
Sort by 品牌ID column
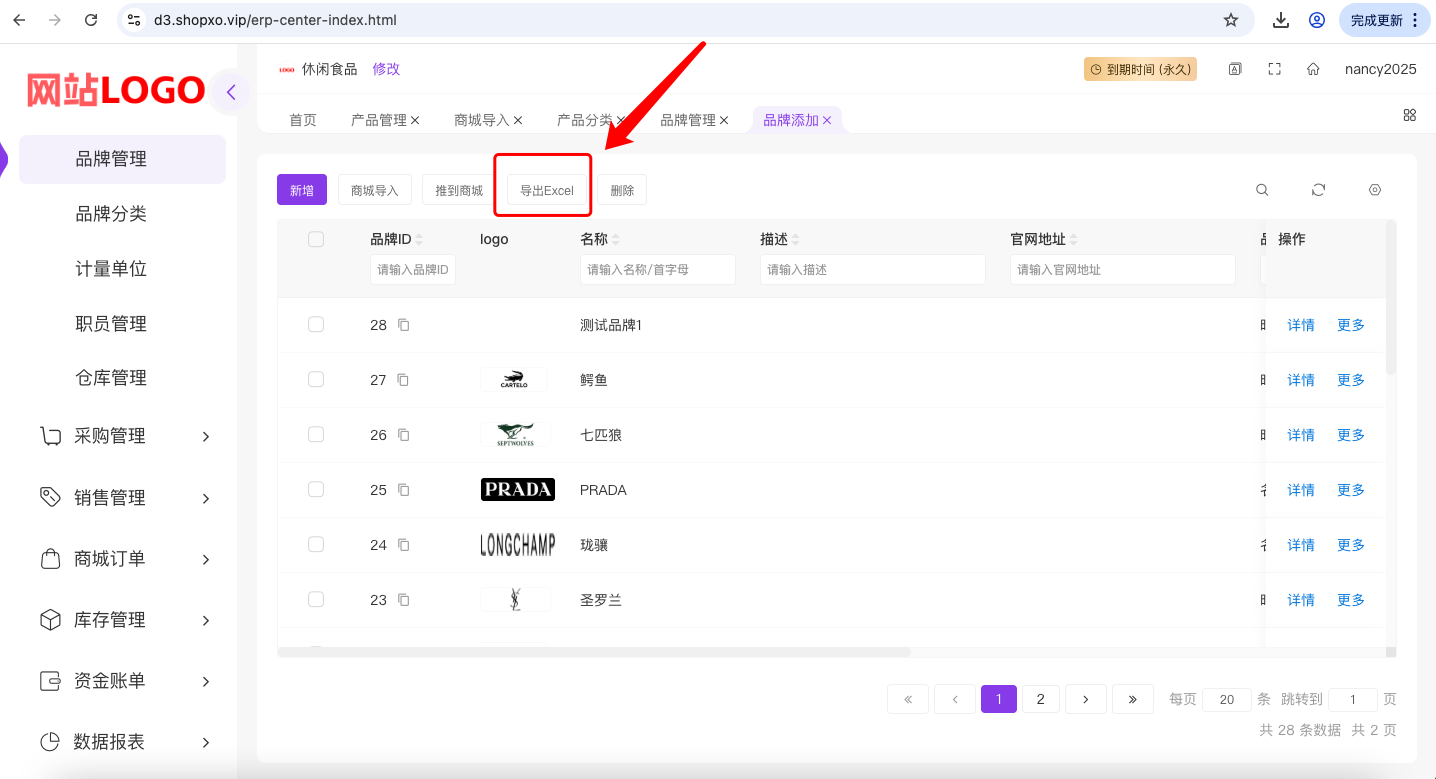point(419,240)
